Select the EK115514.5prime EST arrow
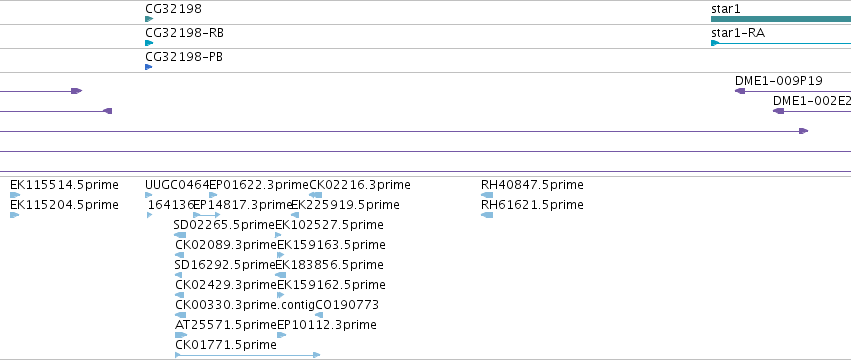Viewport: 851px width, 360px height. (15, 195)
